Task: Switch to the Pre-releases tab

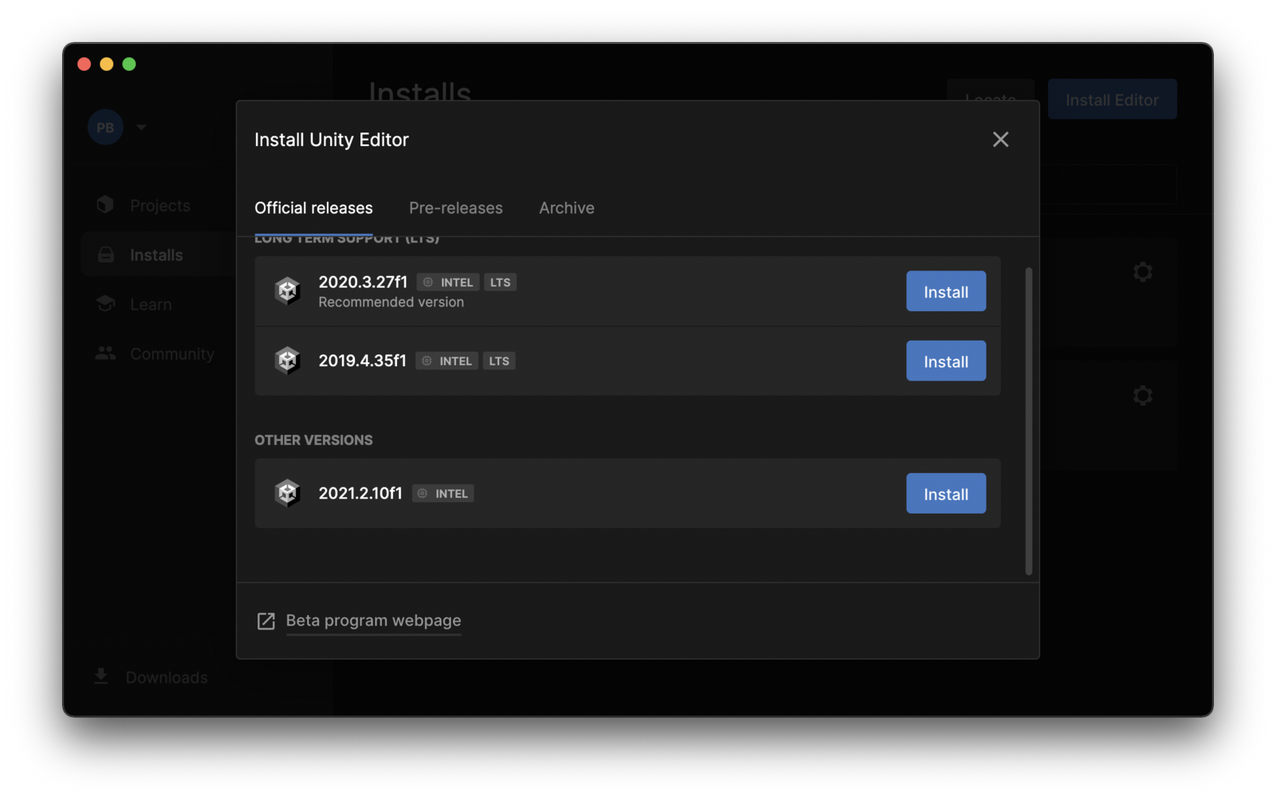Action: pos(455,208)
